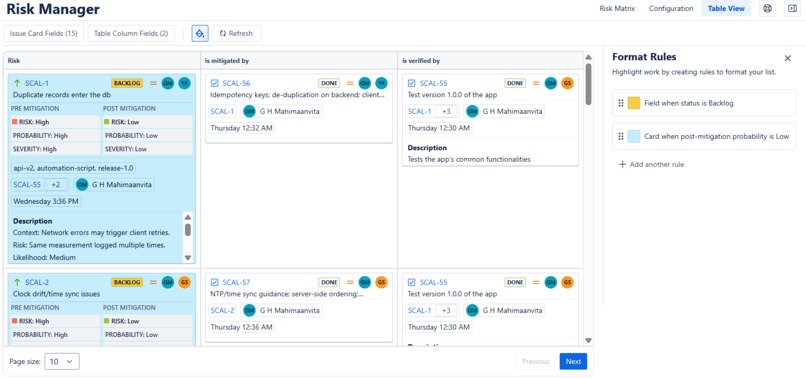
Task: Go to the Next page
Action: tap(573, 362)
